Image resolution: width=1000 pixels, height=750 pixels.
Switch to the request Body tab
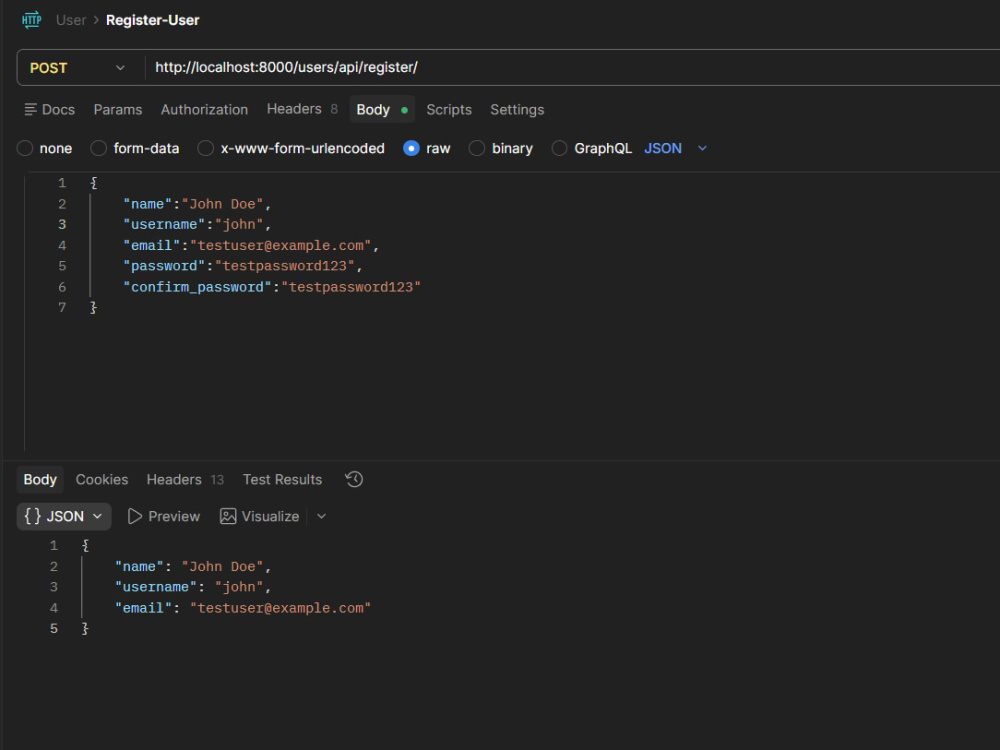coord(382,109)
